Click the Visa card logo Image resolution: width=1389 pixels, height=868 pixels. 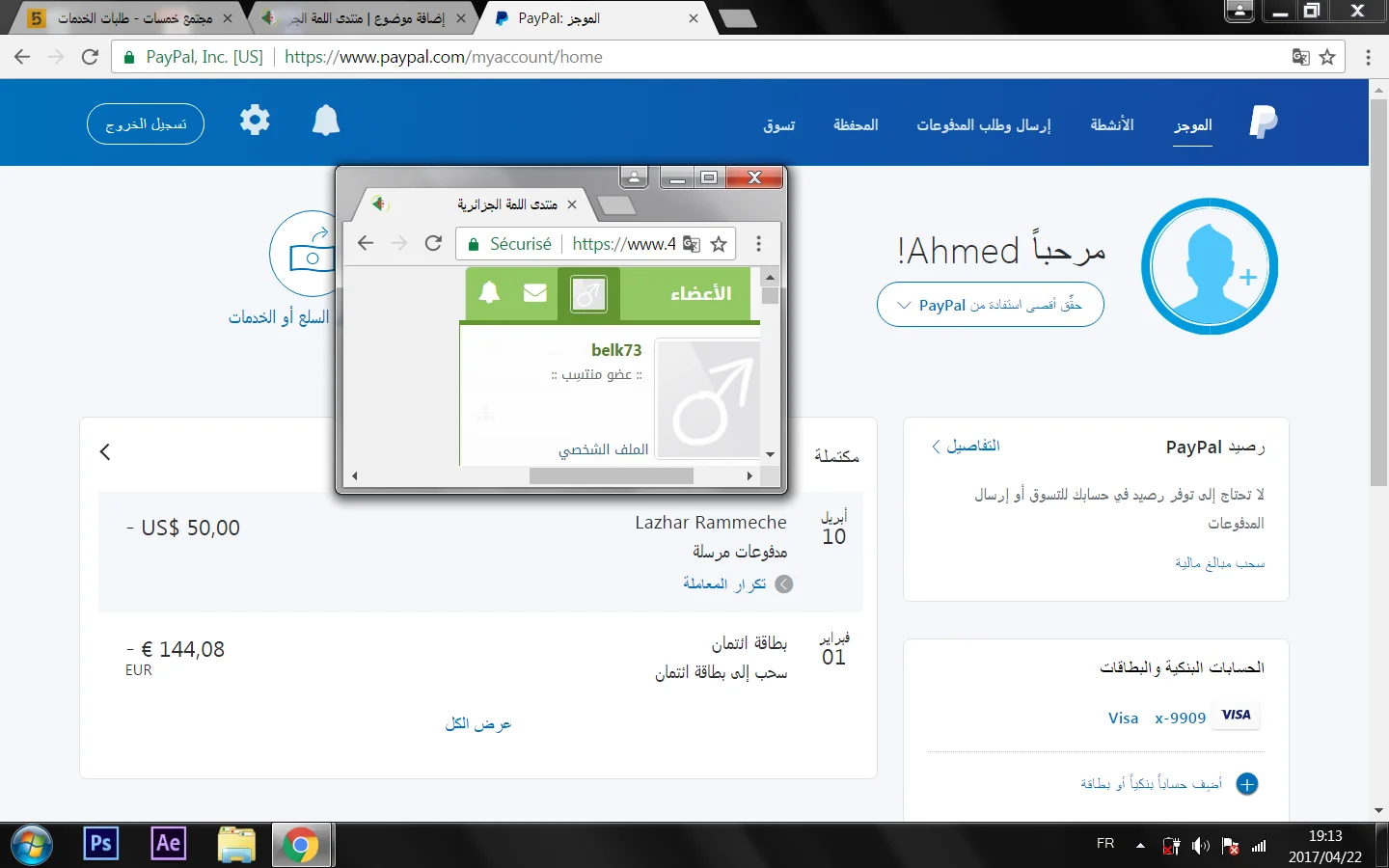(x=1236, y=716)
